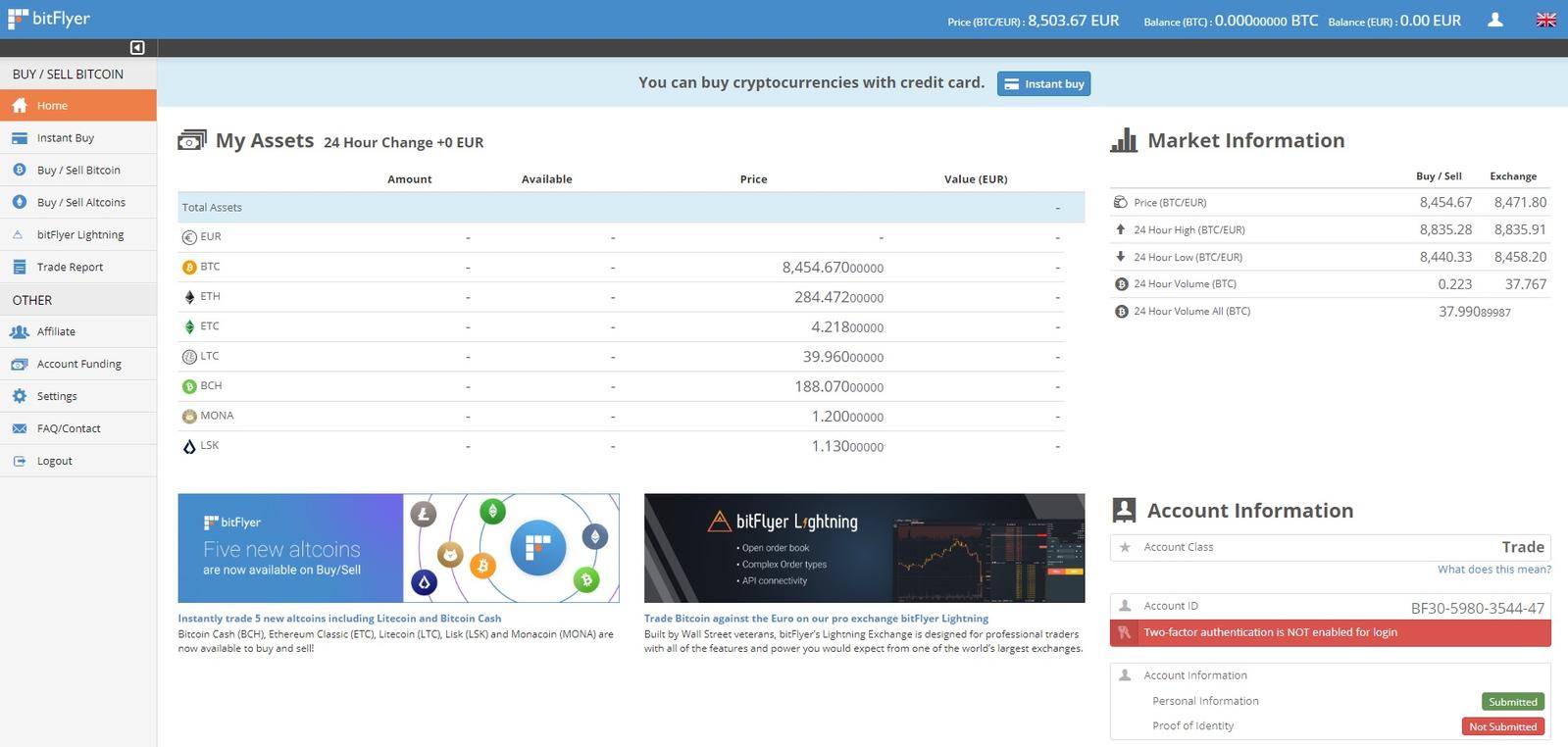Click the LSK icon in assets
This screenshot has height=747, width=1568.
click(189, 446)
